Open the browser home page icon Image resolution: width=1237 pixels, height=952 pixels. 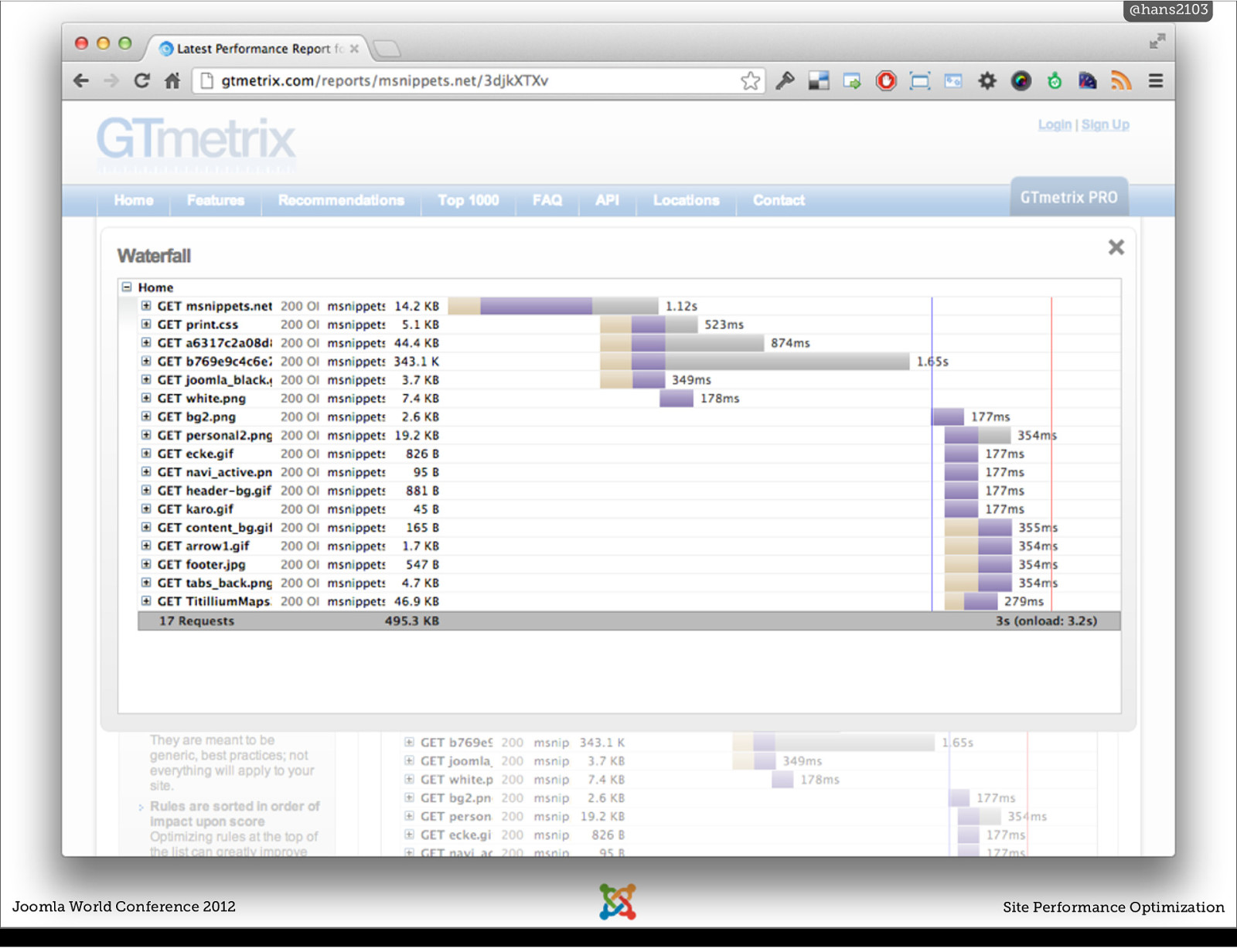pyautogui.click(x=172, y=80)
